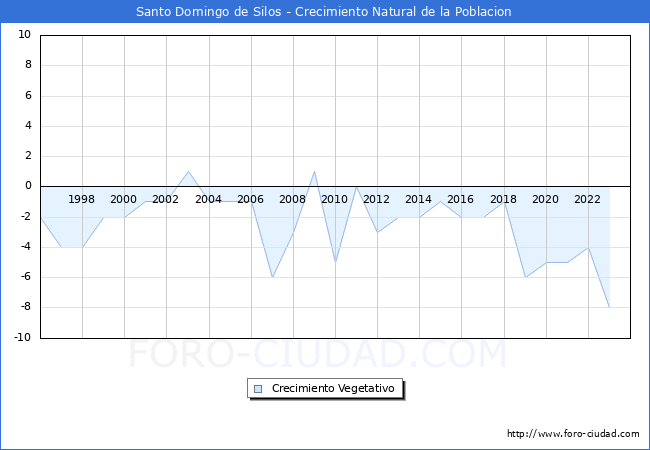Select the 2002 year label
This screenshot has width=650, height=450.
click(165, 199)
